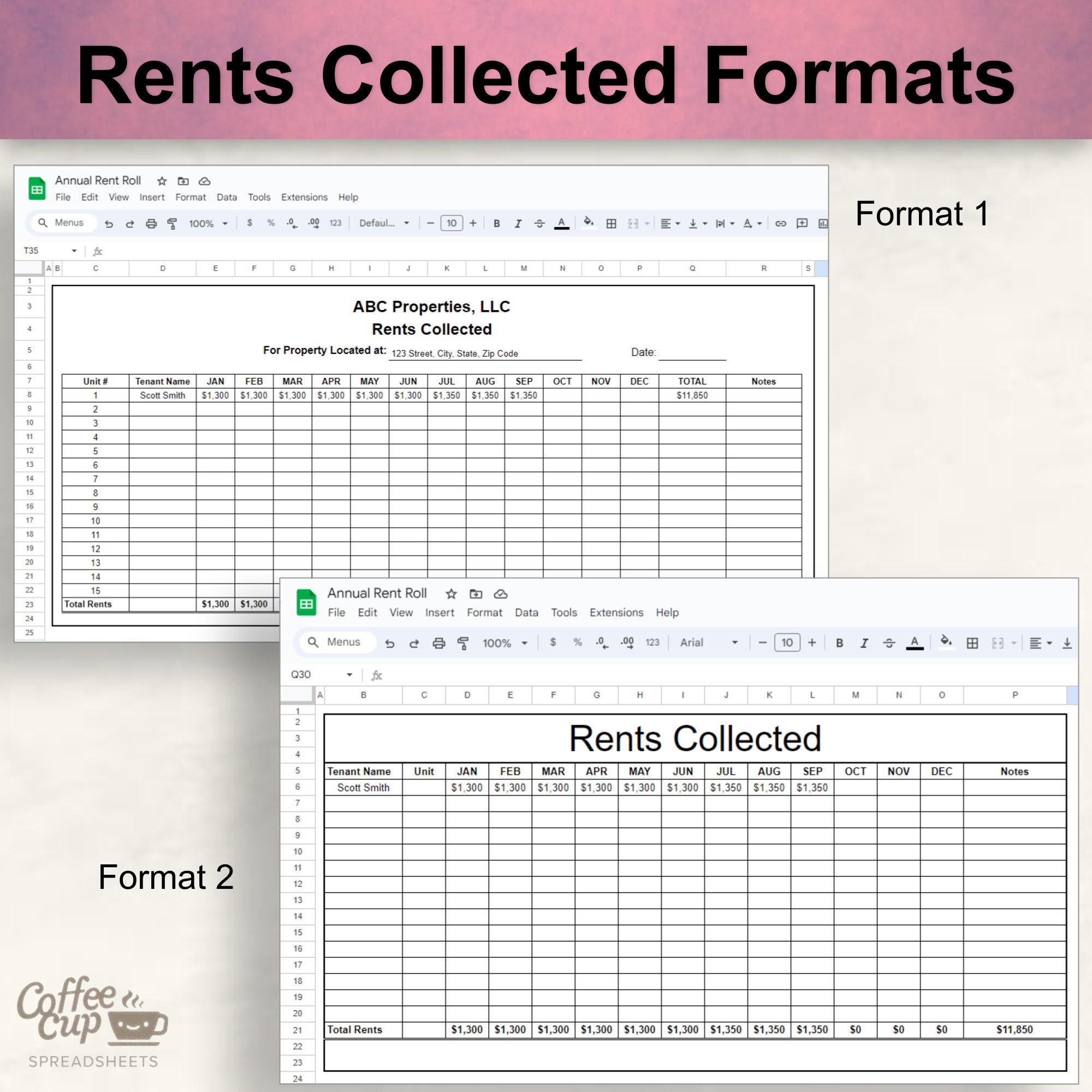Select column Q header in Format 1 sheet
This screenshot has width=1092, height=1092.
click(x=692, y=269)
